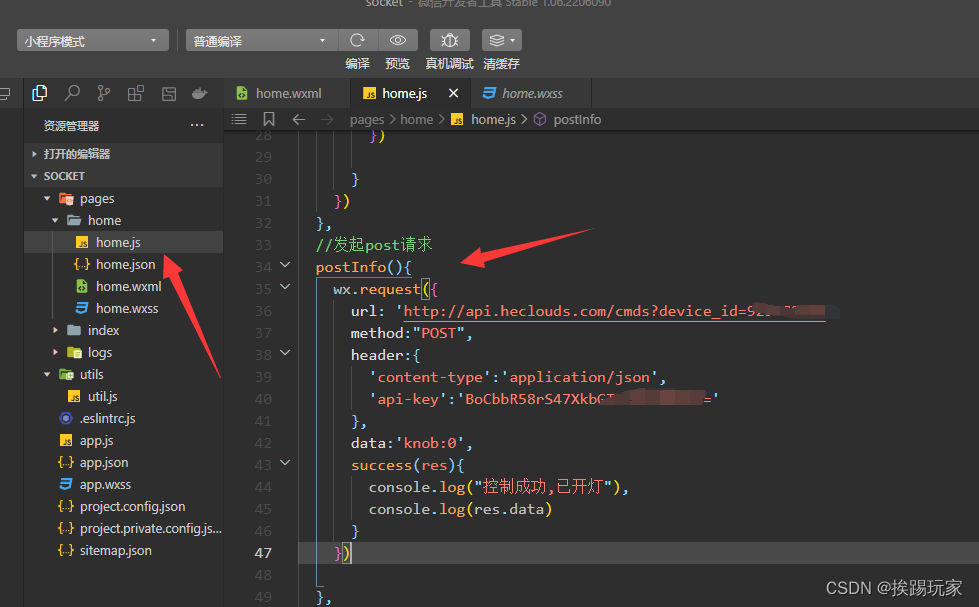
Task: Open the 资源管理器 more actions ellipsis
Action: tap(197, 126)
